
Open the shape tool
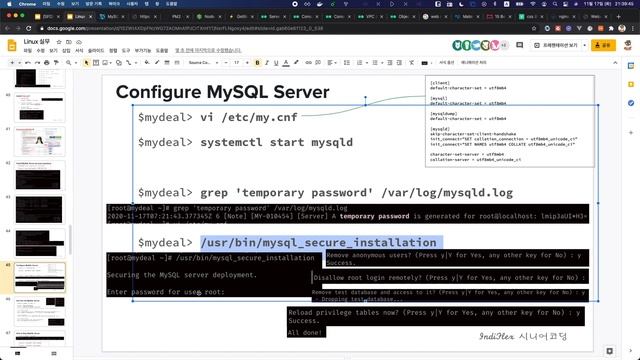click(x=119, y=63)
